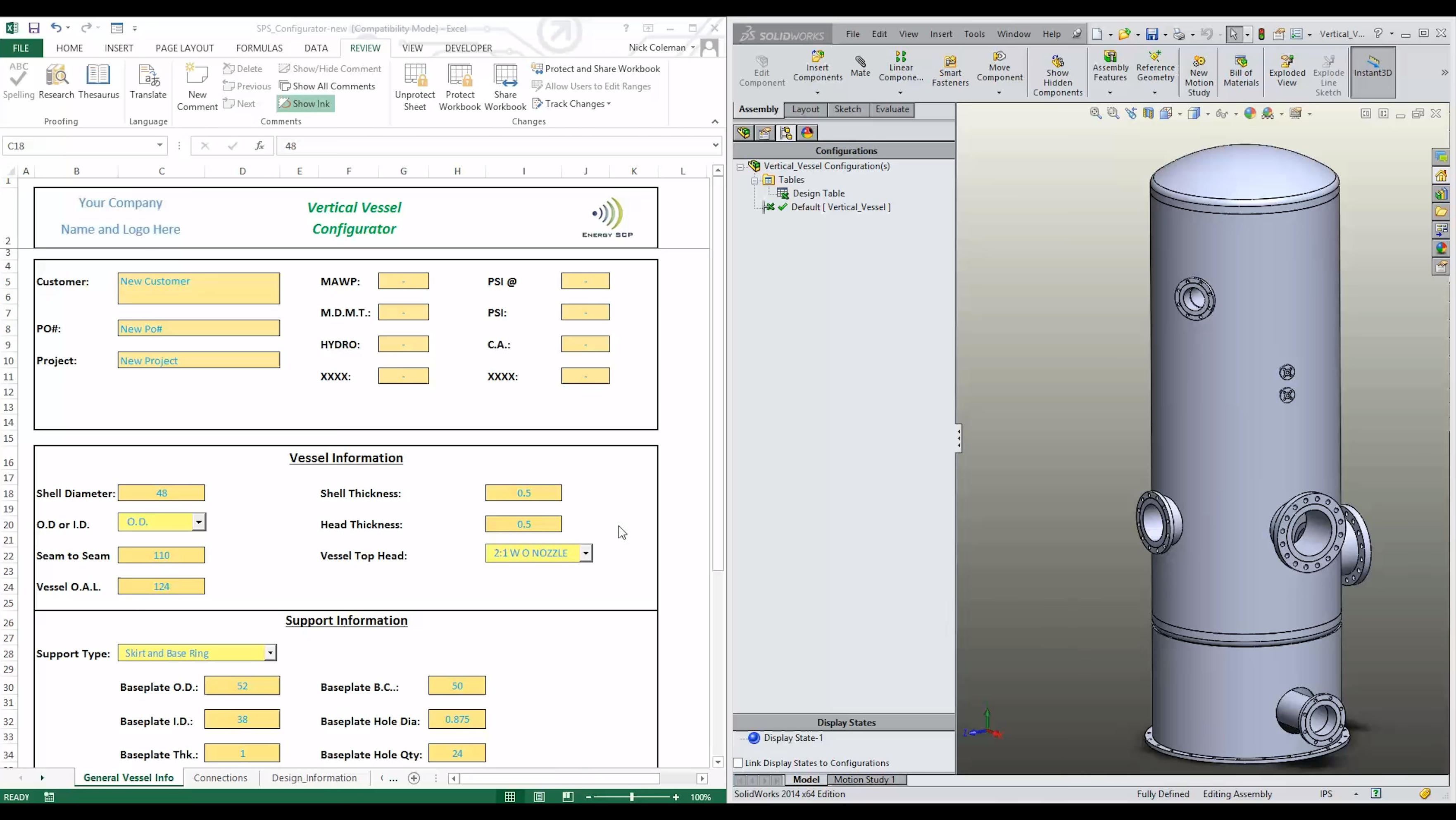Viewport: 1456px width, 820px height.
Task: Click the Spelling icon in Excel Proofing
Action: click(x=19, y=81)
